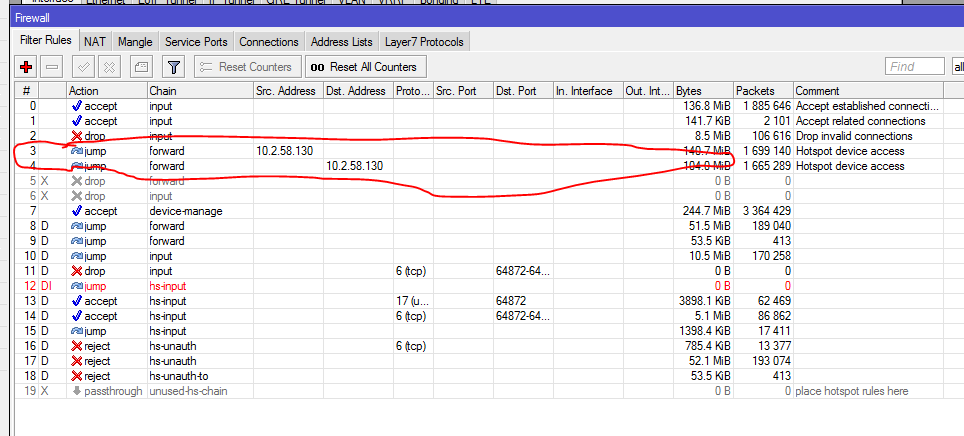Remove selected rule with minus icon
Screen dimensions: 964x436
tap(52, 67)
